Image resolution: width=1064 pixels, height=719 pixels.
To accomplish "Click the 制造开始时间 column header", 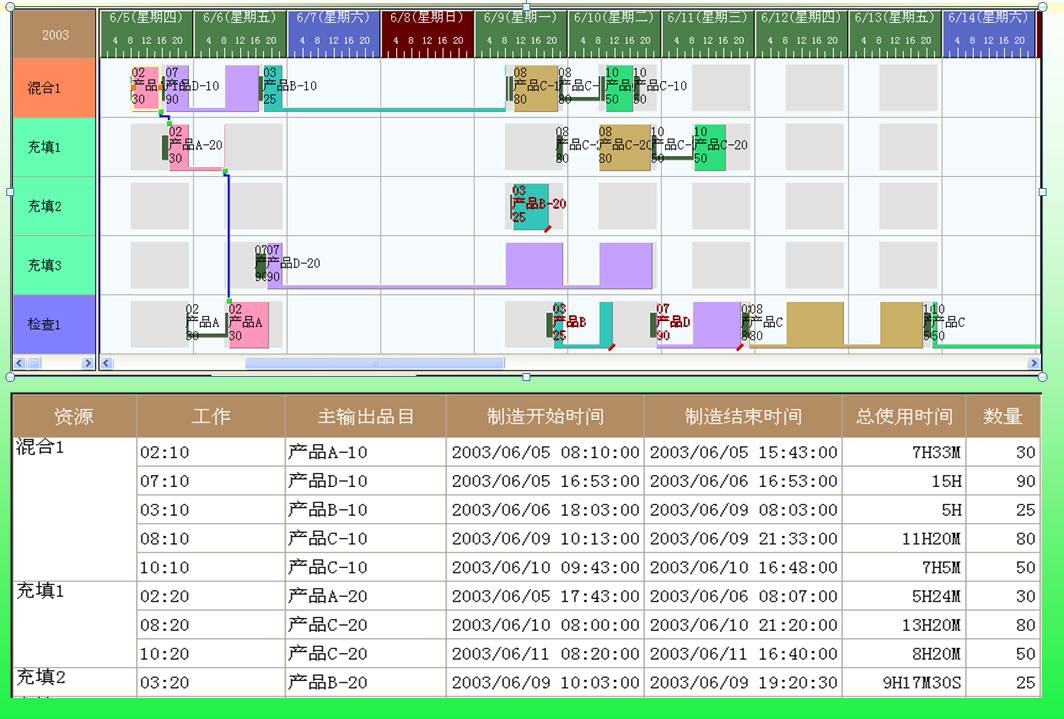I will click(x=545, y=416).
